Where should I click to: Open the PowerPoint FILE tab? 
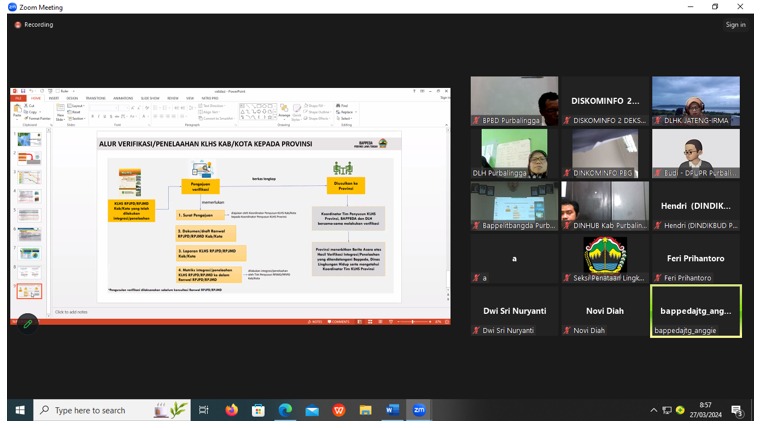(17, 98)
